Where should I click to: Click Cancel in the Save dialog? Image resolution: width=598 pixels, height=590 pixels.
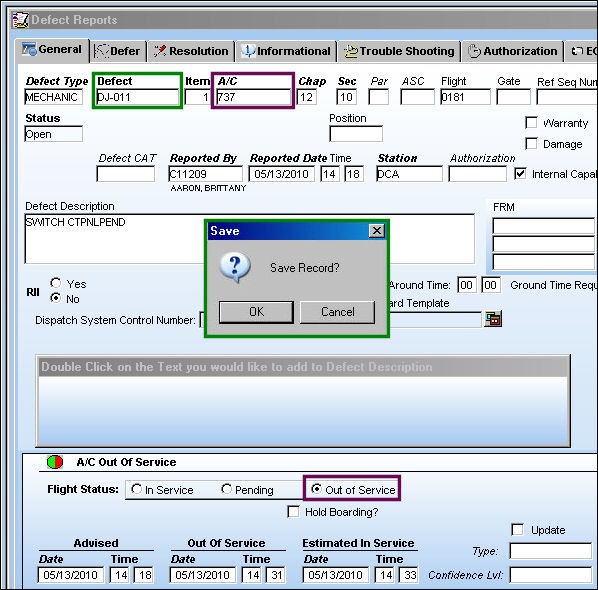tap(338, 312)
